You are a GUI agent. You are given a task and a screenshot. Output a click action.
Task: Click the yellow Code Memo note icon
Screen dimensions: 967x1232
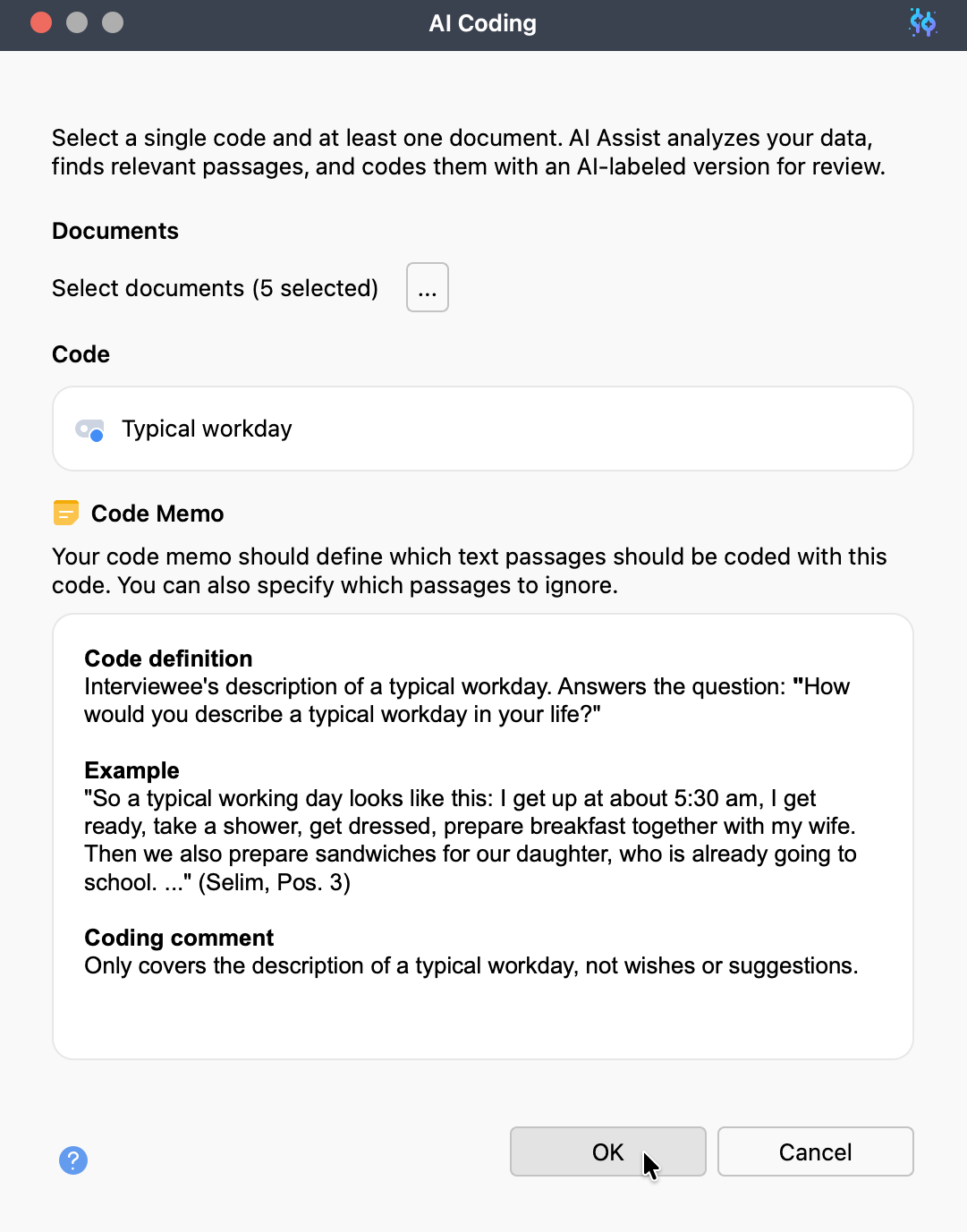pyautogui.click(x=65, y=513)
